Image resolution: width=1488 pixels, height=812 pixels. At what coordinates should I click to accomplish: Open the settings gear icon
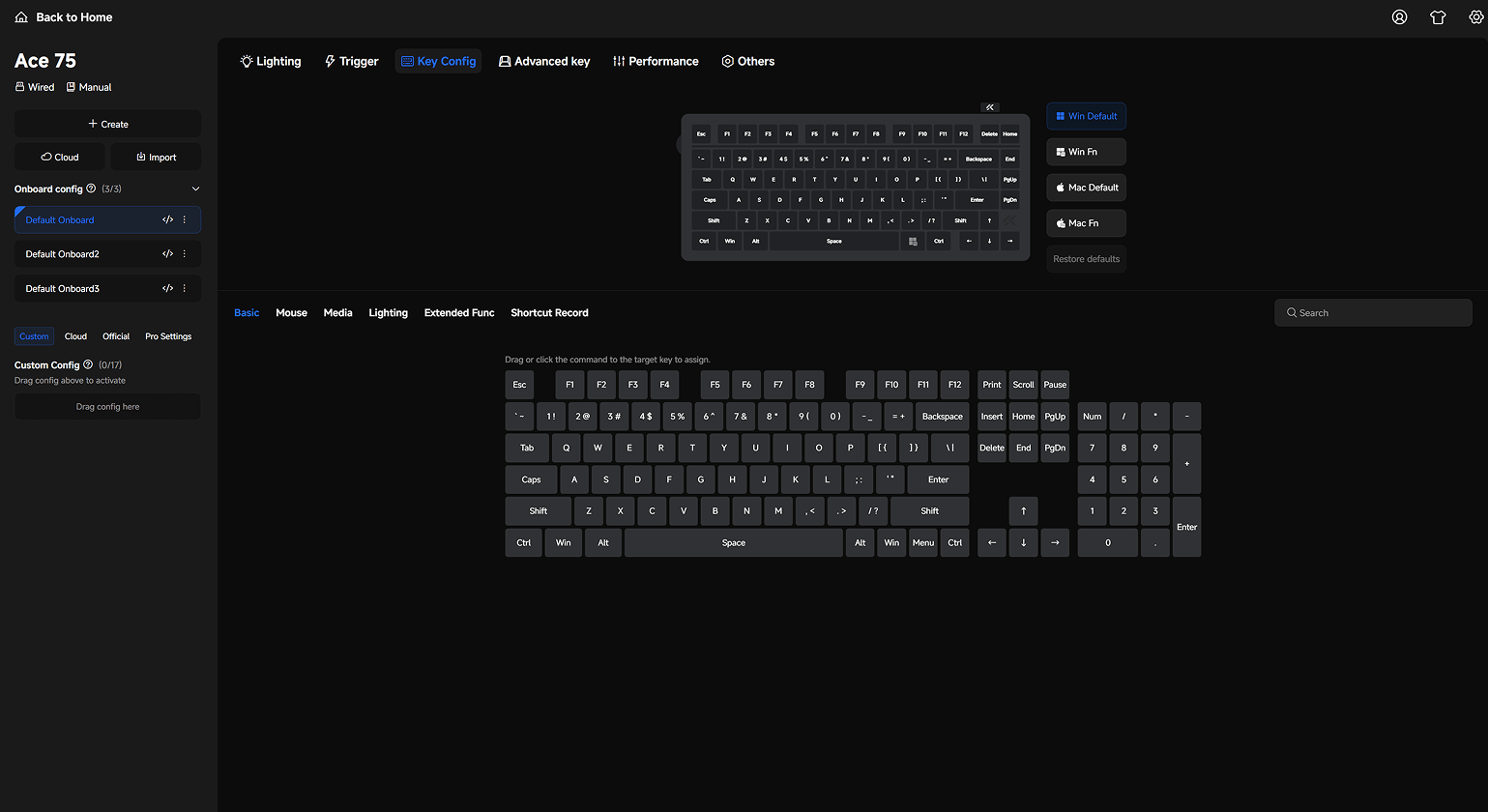coord(1476,17)
